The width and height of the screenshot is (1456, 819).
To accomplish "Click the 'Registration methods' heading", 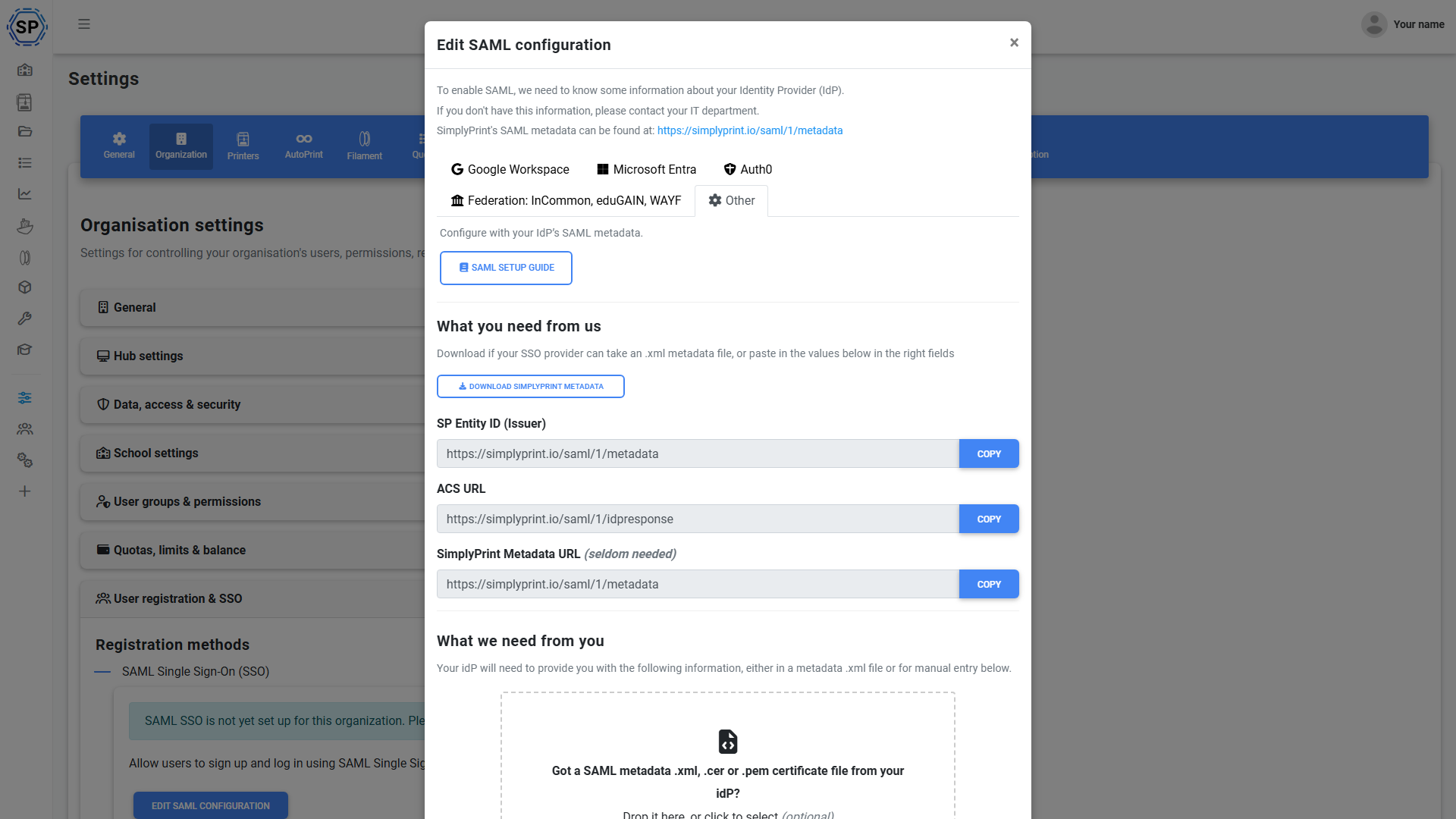I will coord(172,645).
